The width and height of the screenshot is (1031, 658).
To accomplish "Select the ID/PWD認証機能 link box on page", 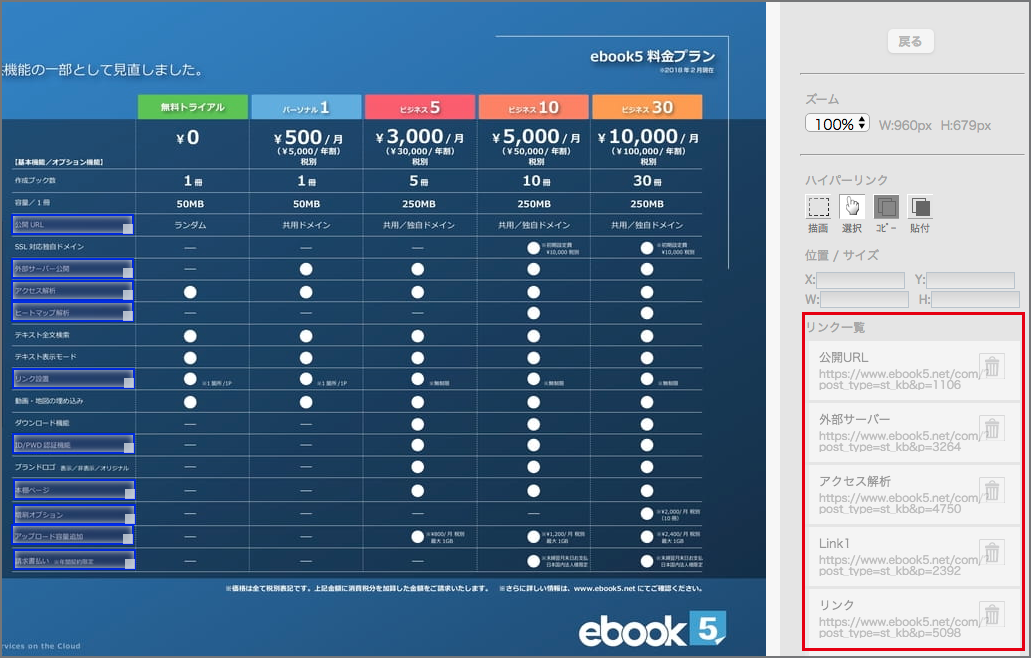I will (x=74, y=444).
